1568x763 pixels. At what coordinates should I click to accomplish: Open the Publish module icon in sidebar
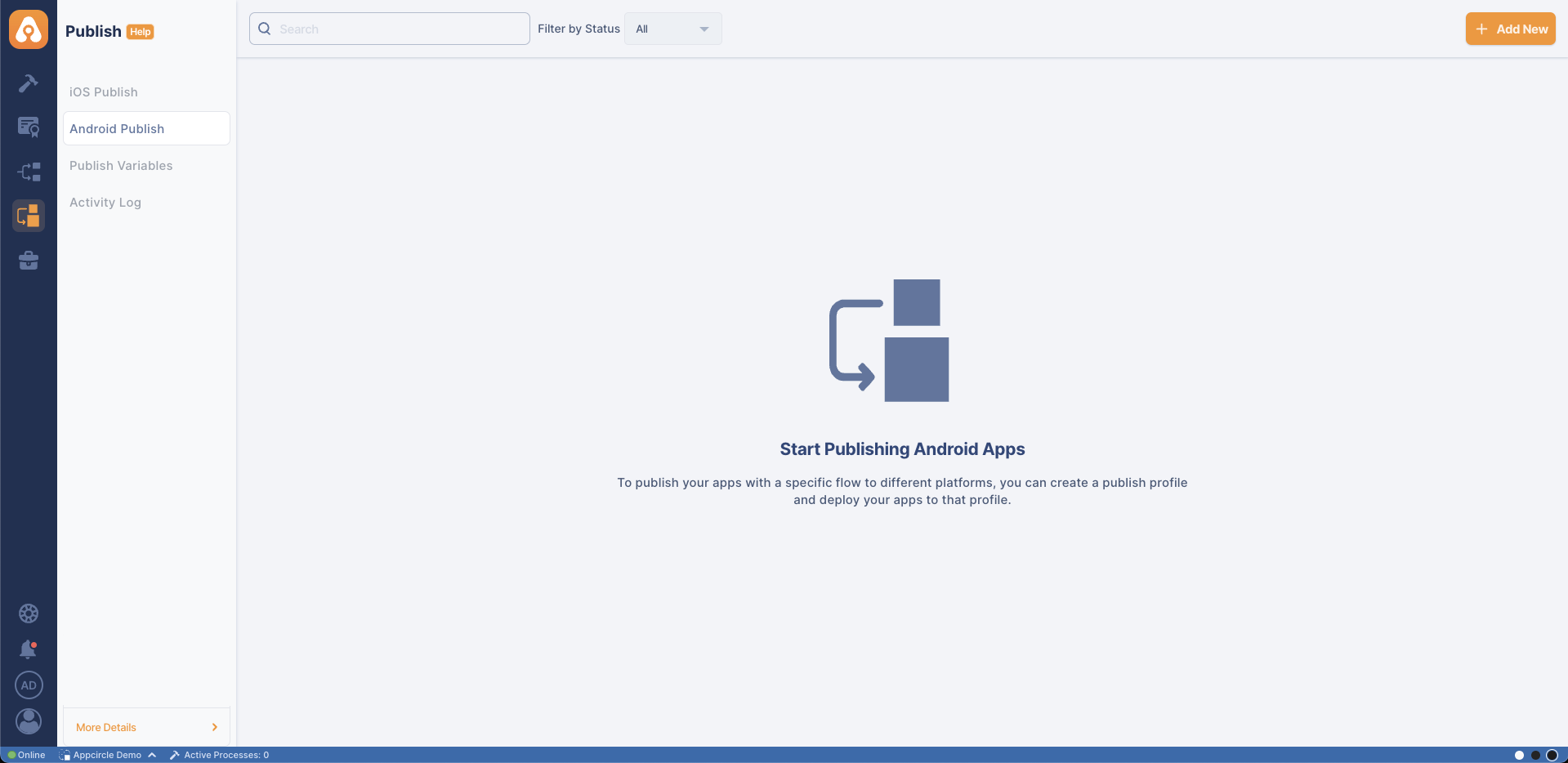(x=29, y=216)
